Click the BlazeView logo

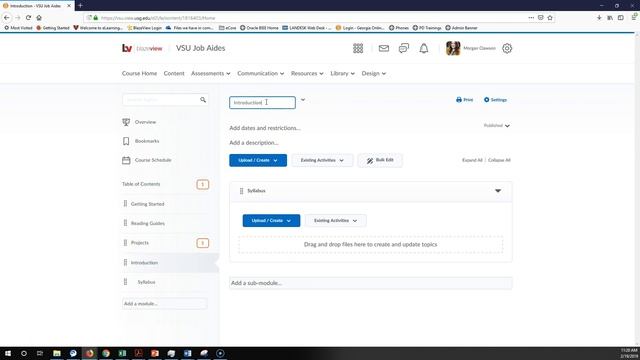[x=142, y=48]
